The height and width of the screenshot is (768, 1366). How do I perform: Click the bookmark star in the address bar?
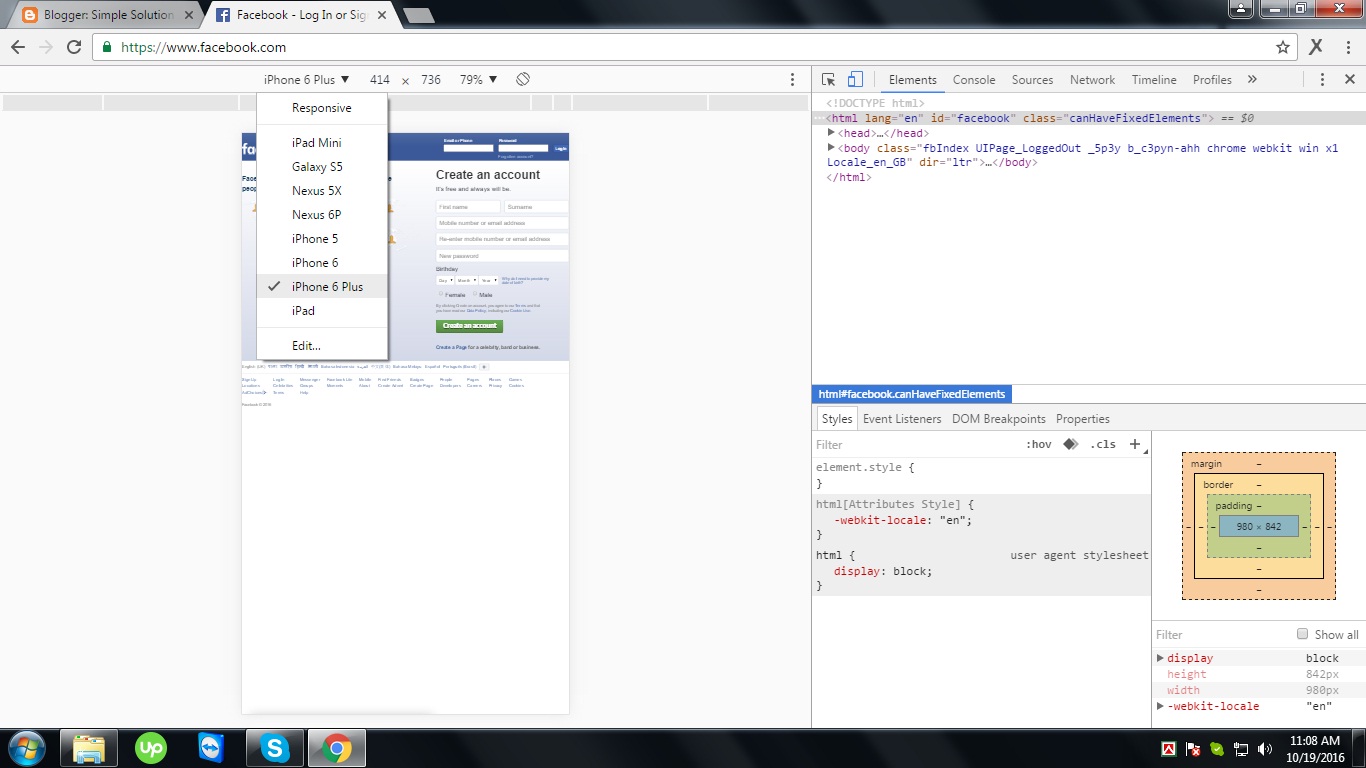pos(1281,47)
